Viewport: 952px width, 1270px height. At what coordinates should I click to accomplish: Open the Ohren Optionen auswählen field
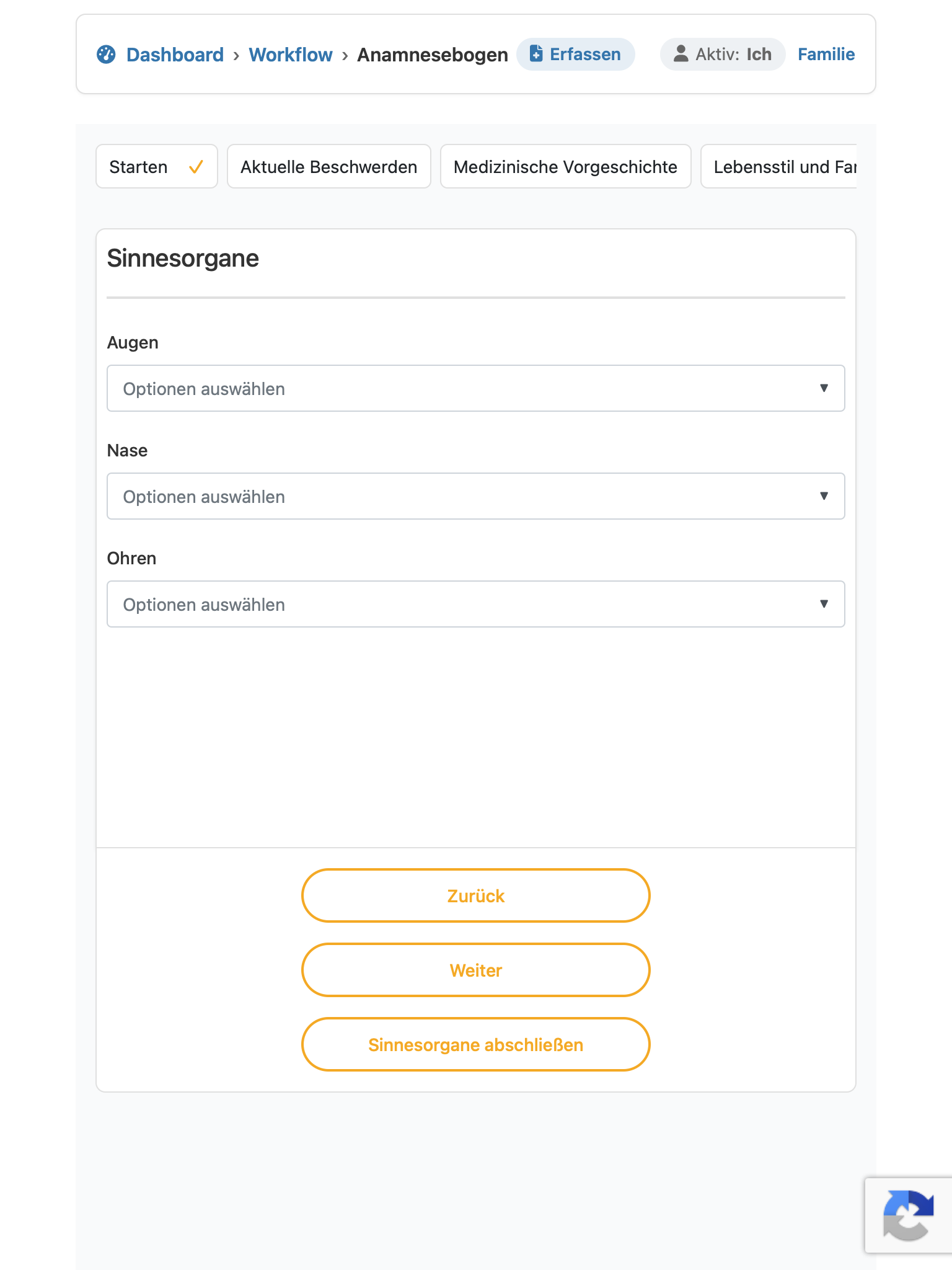click(x=476, y=604)
